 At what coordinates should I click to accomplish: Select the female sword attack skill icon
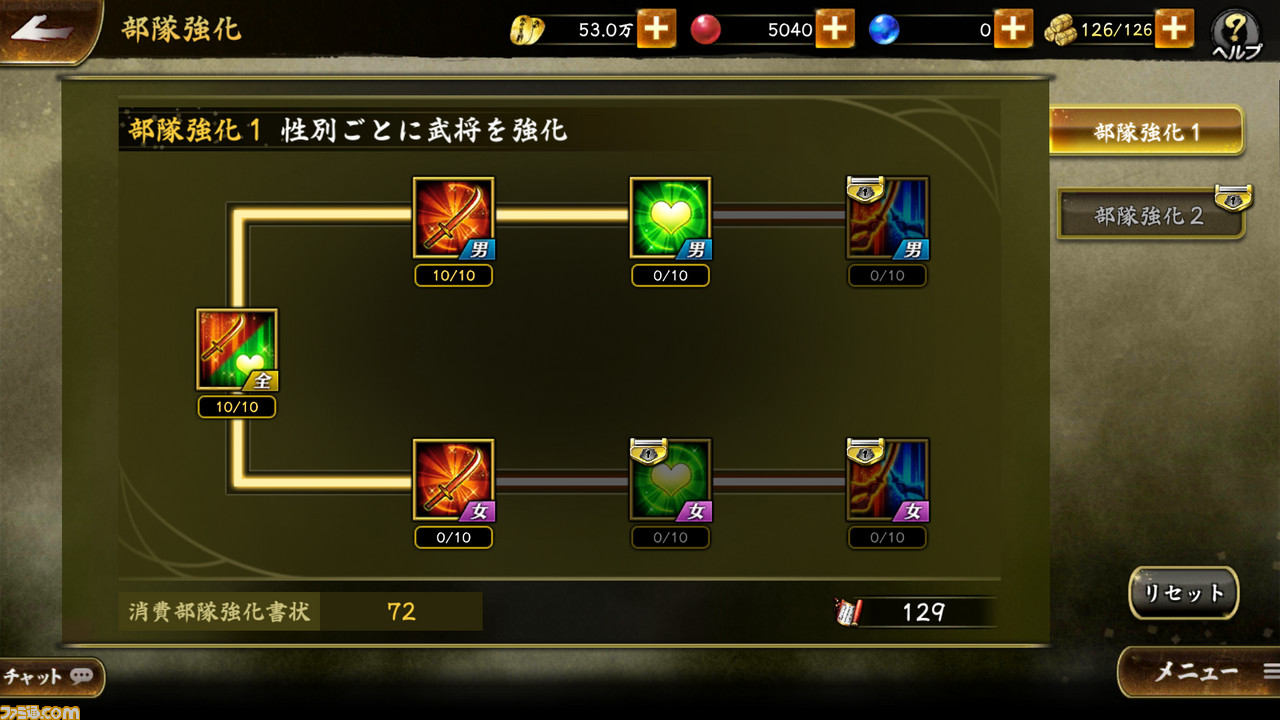454,480
